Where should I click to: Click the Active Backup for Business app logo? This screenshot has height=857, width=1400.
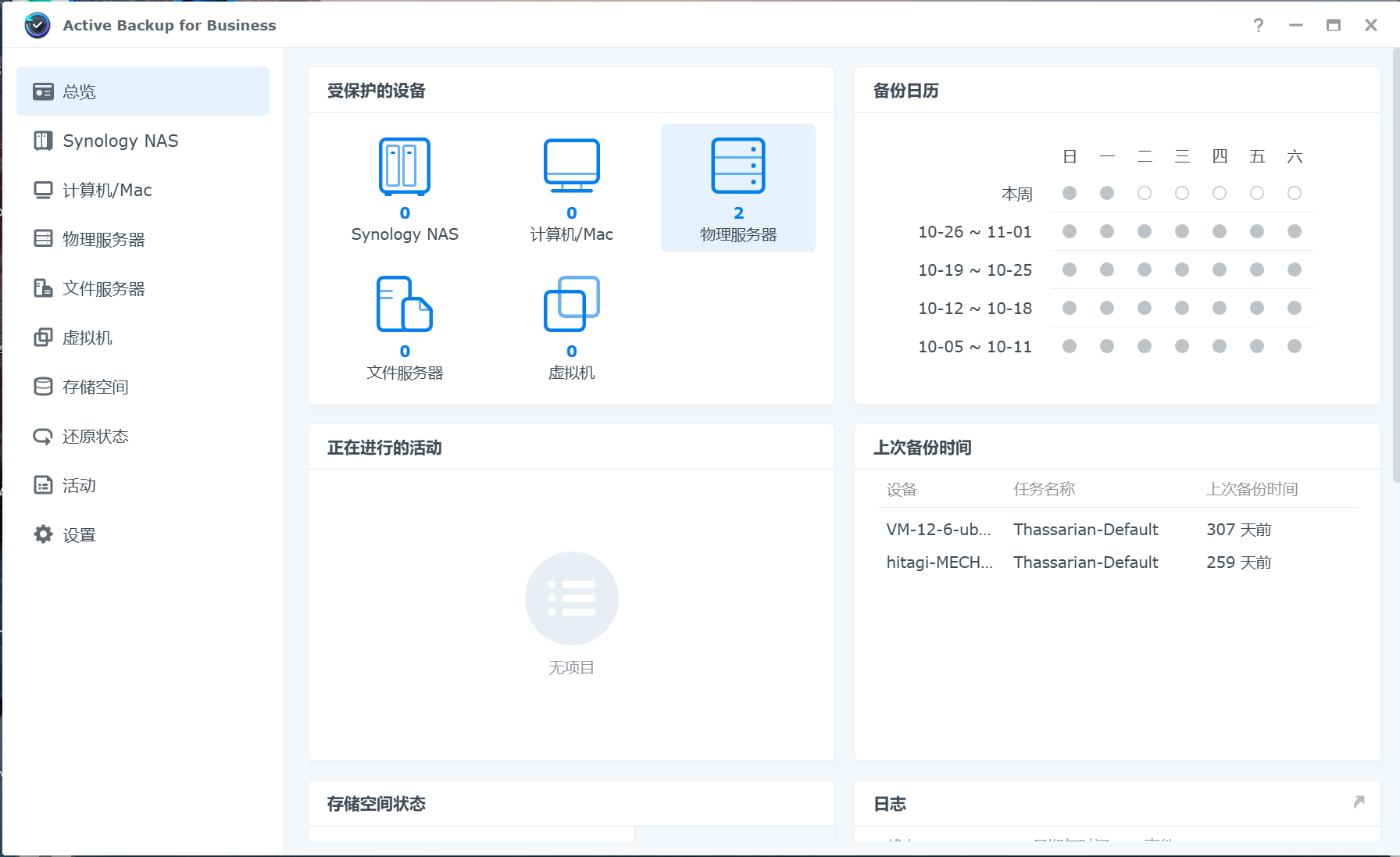(x=37, y=26)
